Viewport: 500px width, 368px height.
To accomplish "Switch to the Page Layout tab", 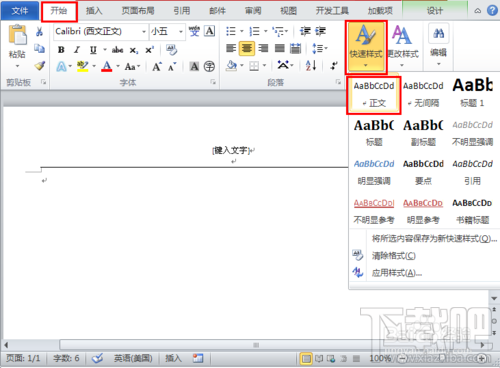I will [x=138, y=11].
